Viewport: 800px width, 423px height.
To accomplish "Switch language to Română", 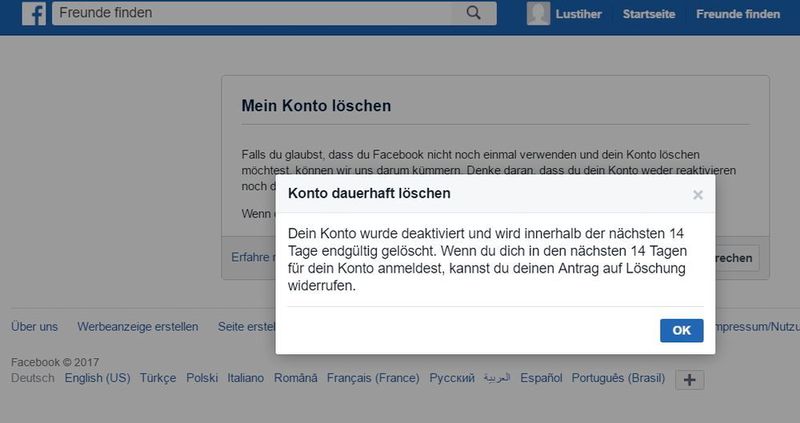I will pyautogui.click(x=295, y=378).
